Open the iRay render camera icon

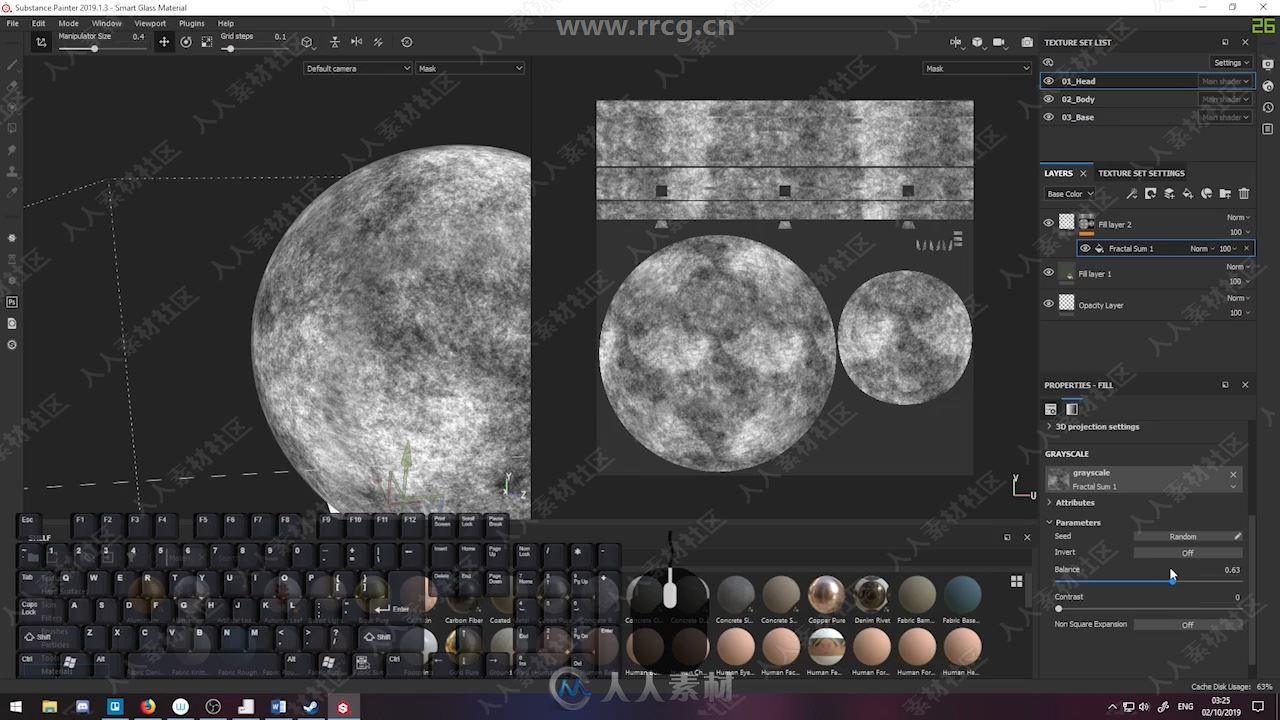coord(1027,42)
